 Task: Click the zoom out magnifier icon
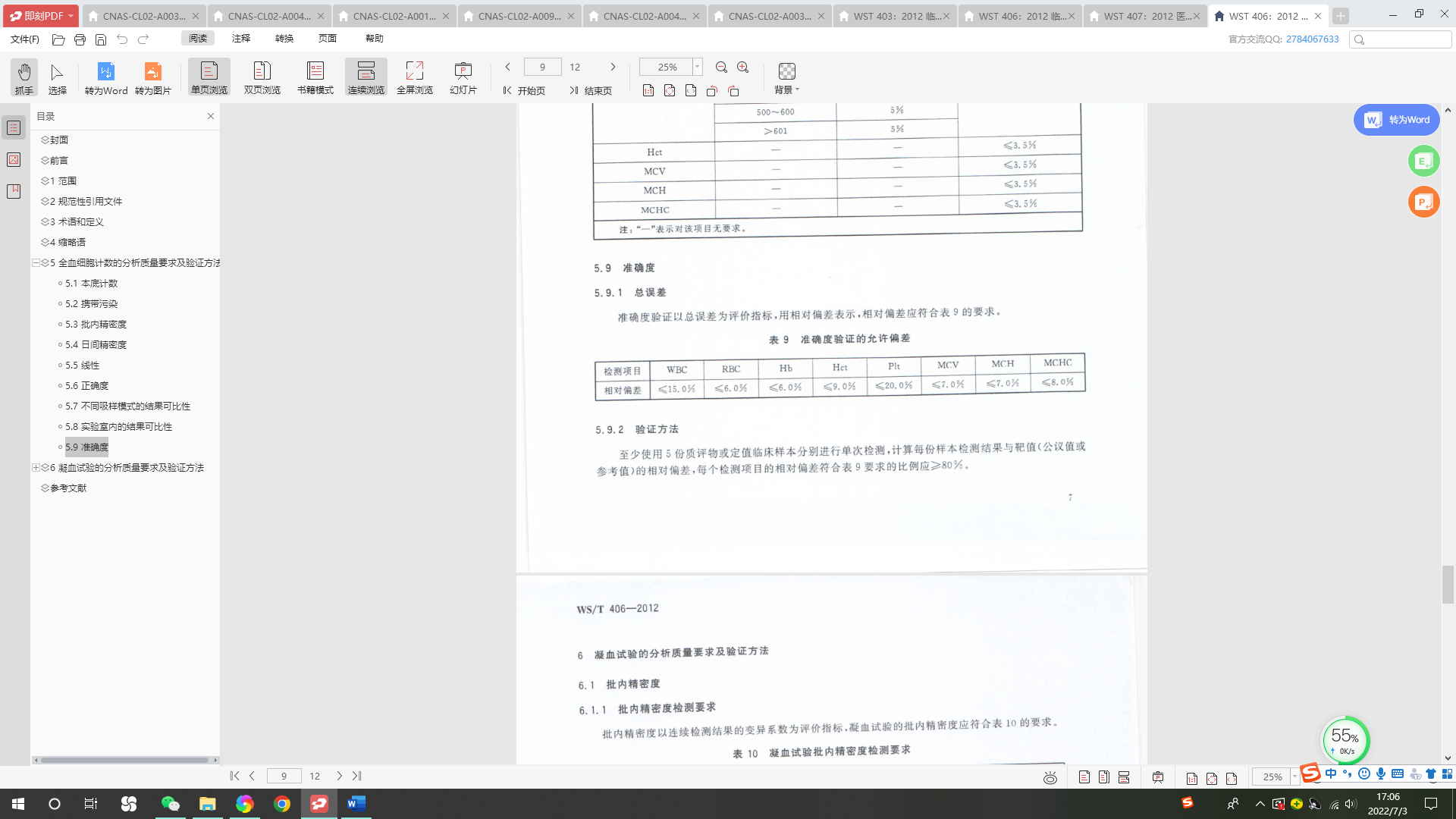(x=721, y=67)
